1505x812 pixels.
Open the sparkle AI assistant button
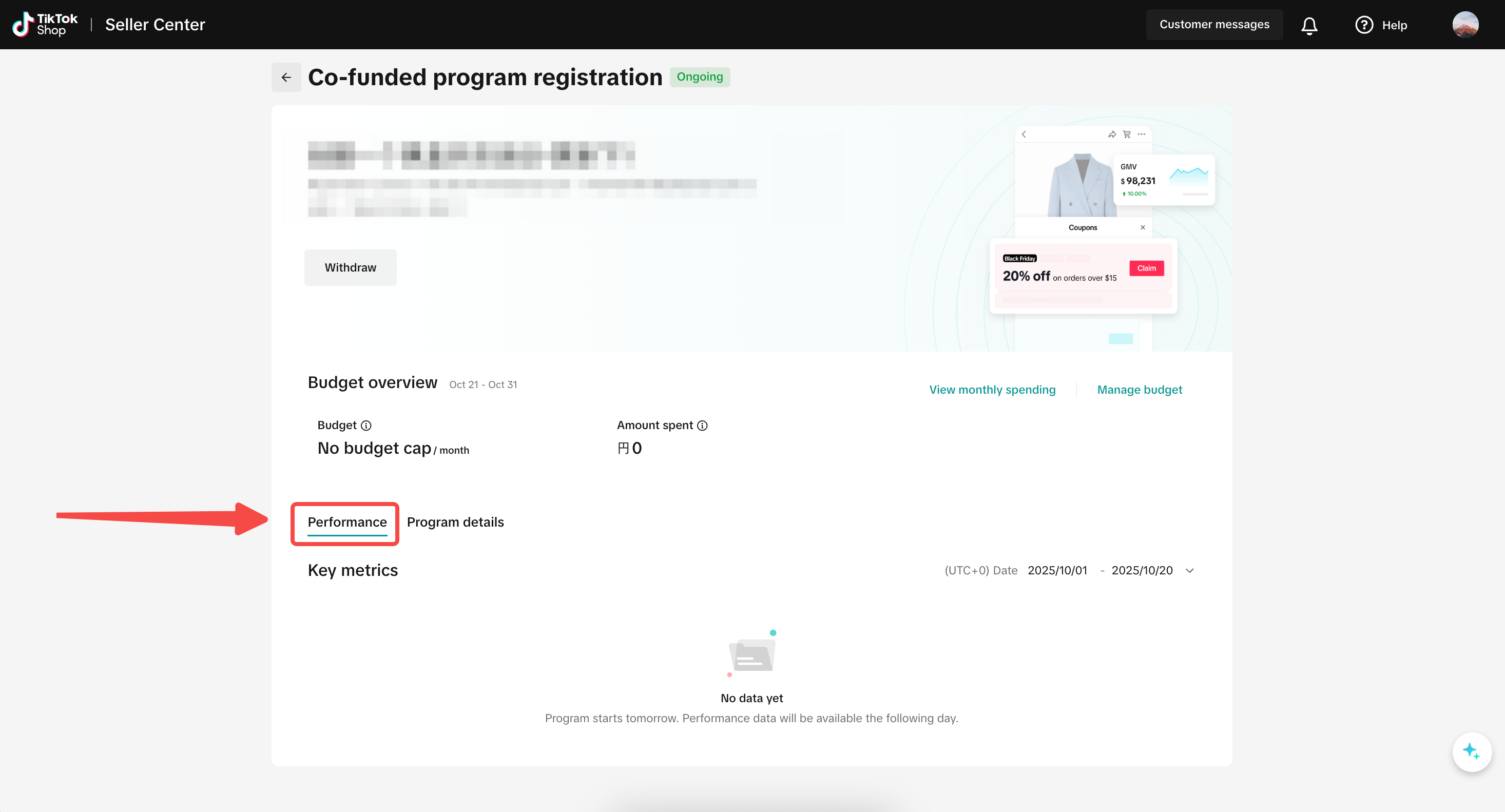(x=1471, y=751)
